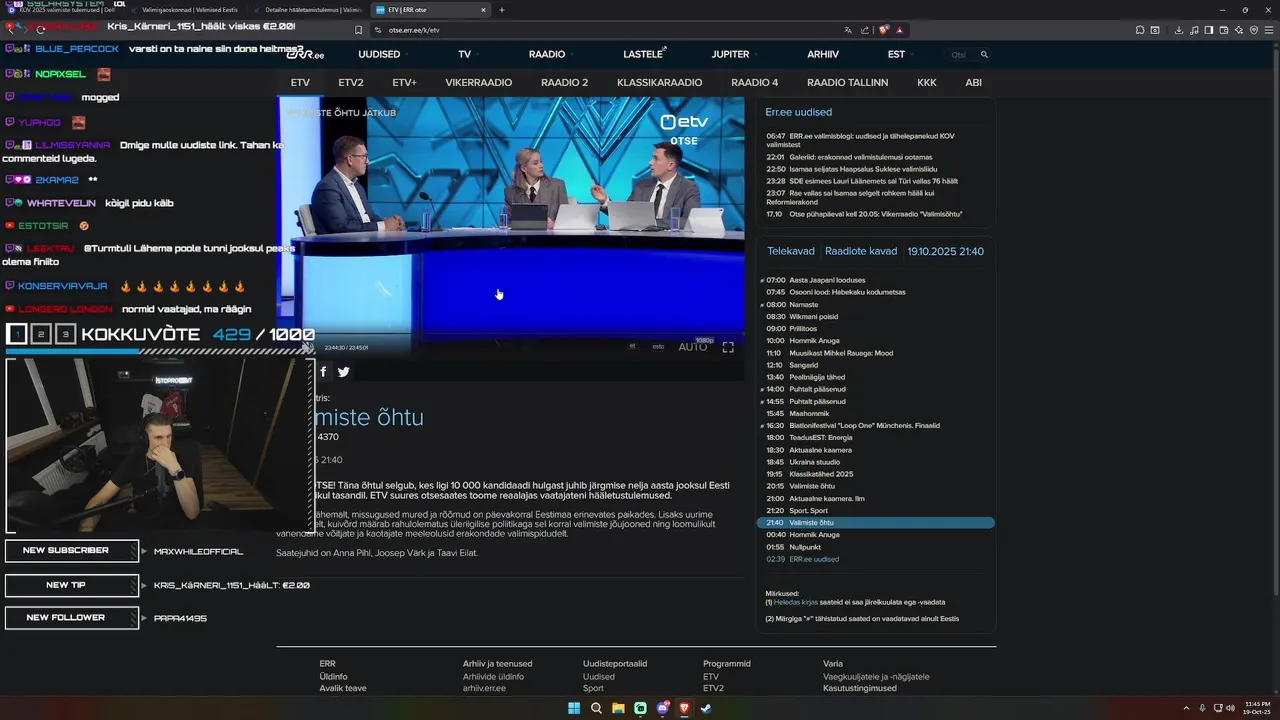The width and height of the screenshot is (1280, 720).
Task: Click the address bar URL otse.err.ee
Action: [x=414, y=30]
